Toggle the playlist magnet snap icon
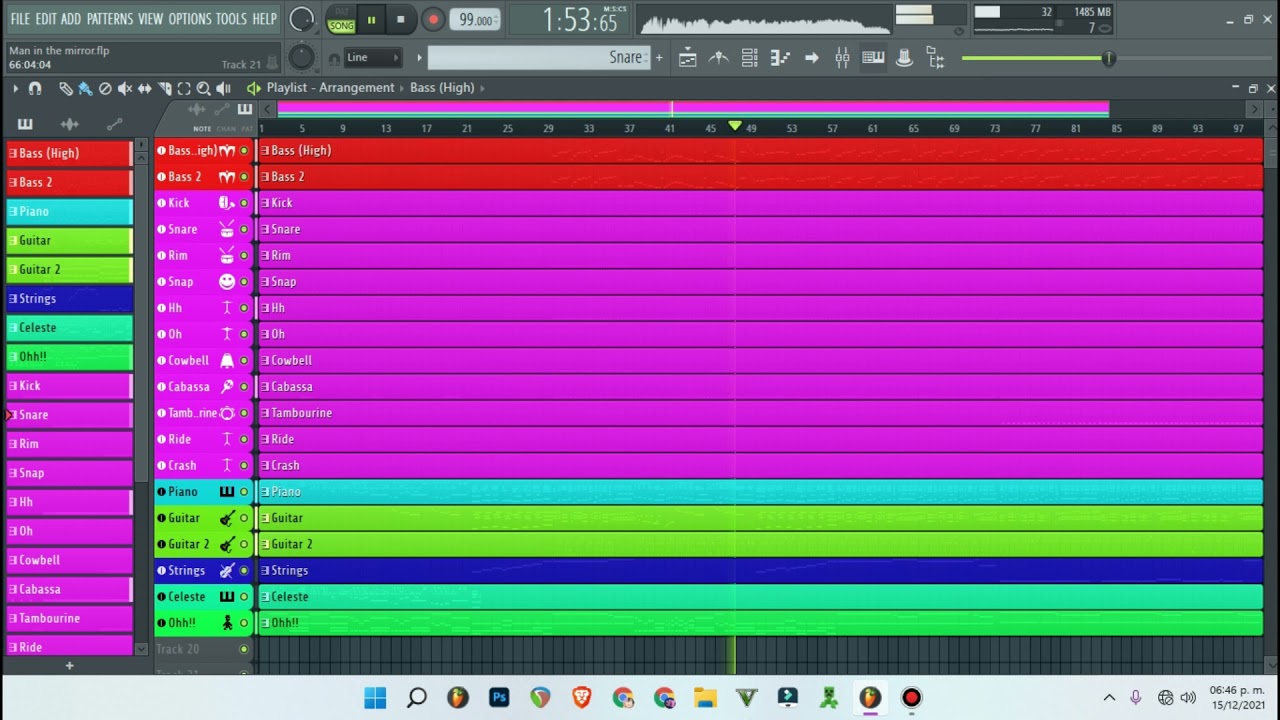1280x720 pixels. coord(35,89)
